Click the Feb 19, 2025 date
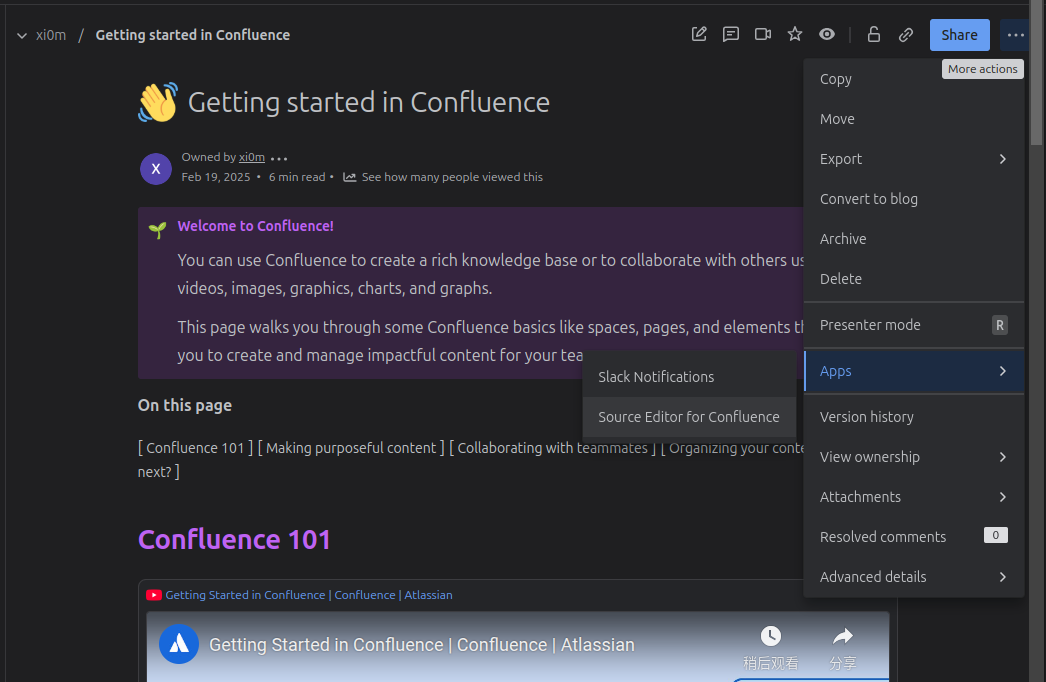 tap(215, 177)
